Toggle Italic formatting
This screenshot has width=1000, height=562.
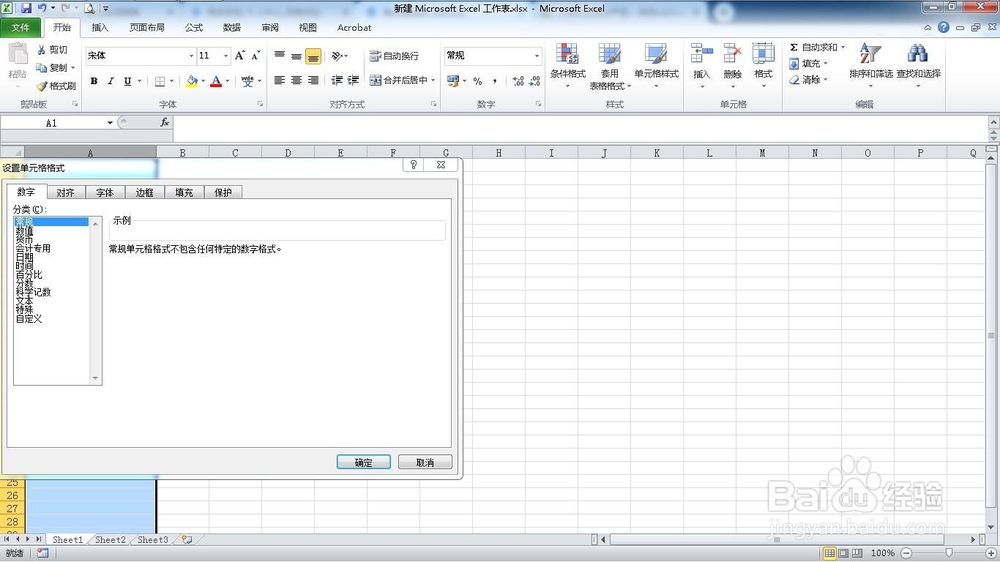tap(110, 81)
